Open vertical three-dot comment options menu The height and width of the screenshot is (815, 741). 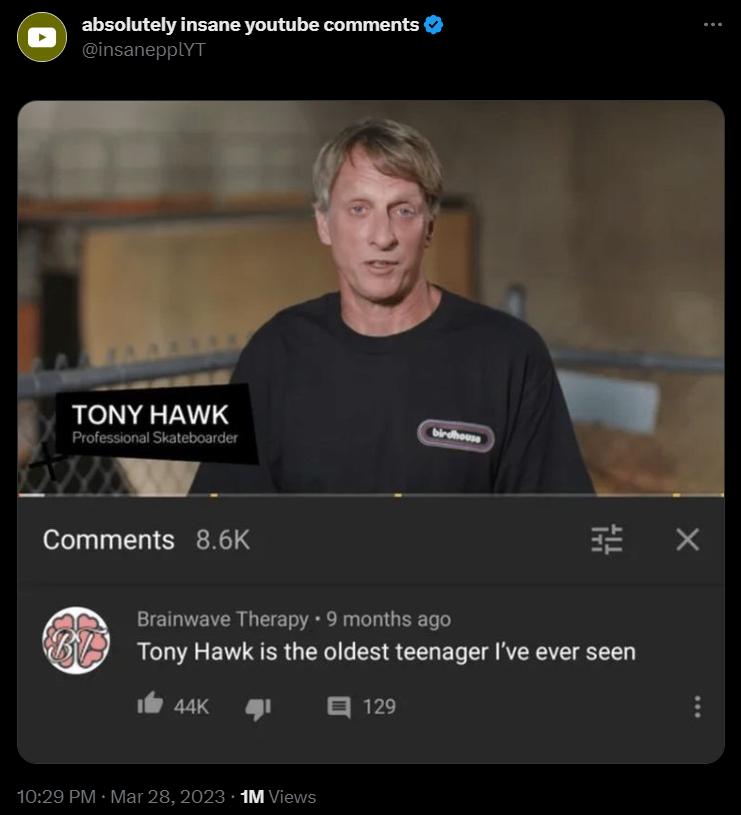(697, 707)
